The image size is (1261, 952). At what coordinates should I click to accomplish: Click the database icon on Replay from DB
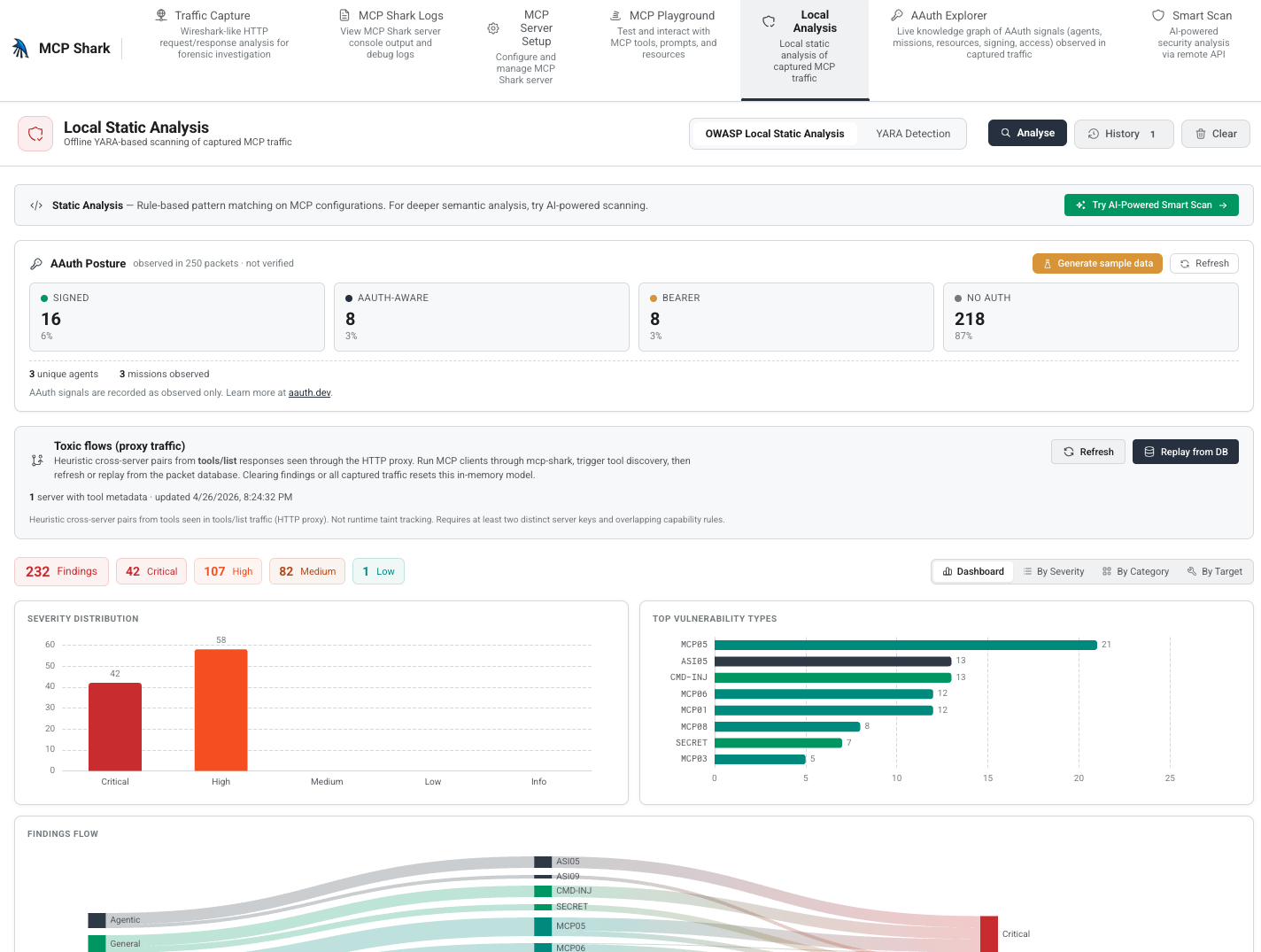tap(1149, 452)
